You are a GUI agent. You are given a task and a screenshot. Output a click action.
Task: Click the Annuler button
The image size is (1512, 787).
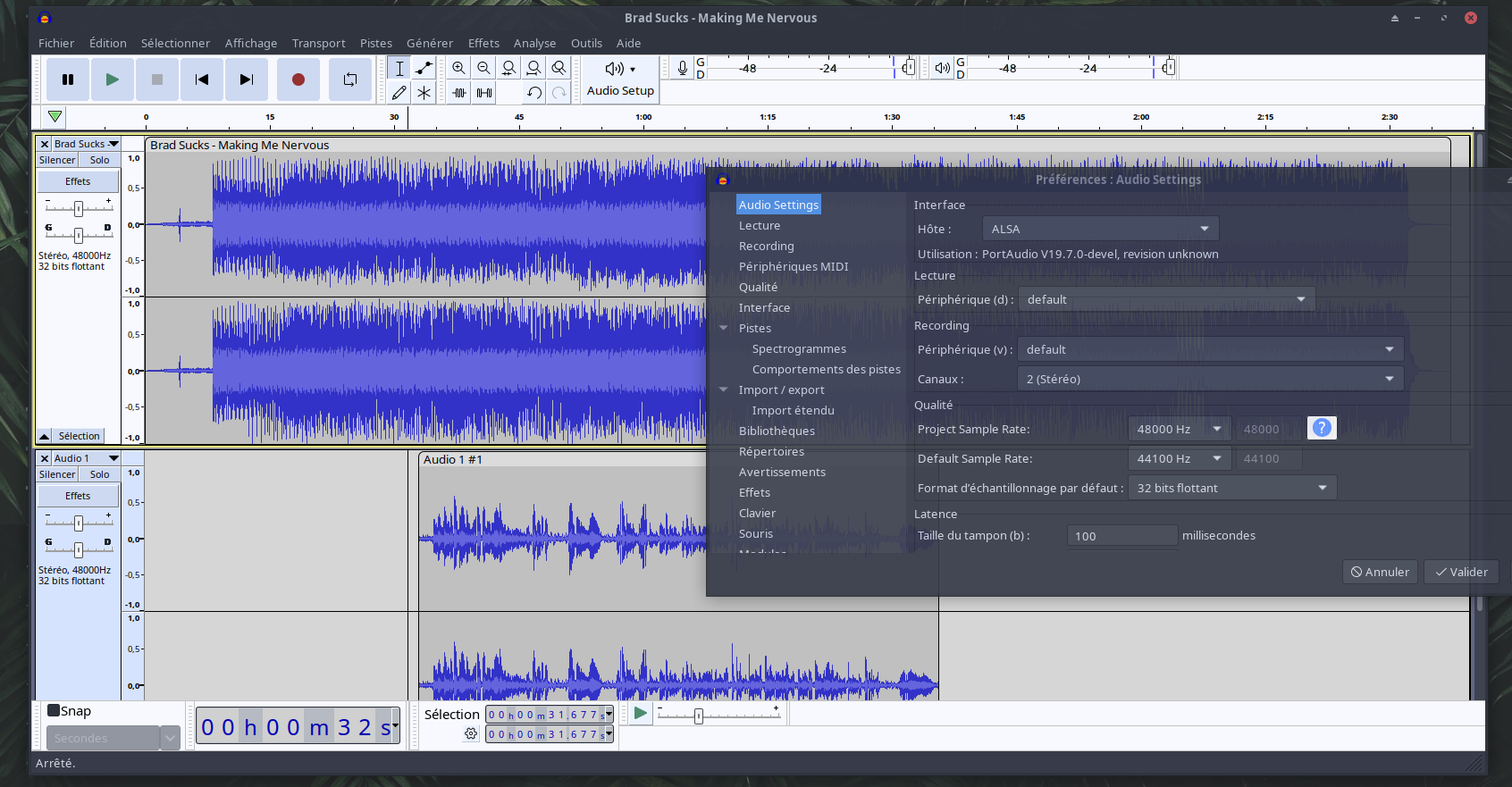1380,572
